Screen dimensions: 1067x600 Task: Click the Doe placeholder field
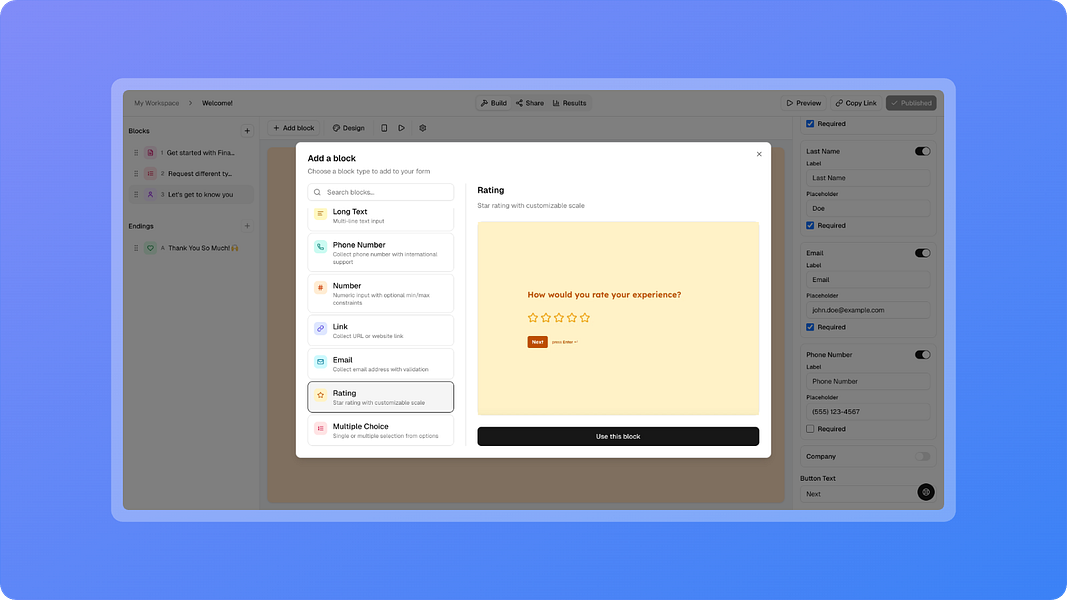pos(868,208)
